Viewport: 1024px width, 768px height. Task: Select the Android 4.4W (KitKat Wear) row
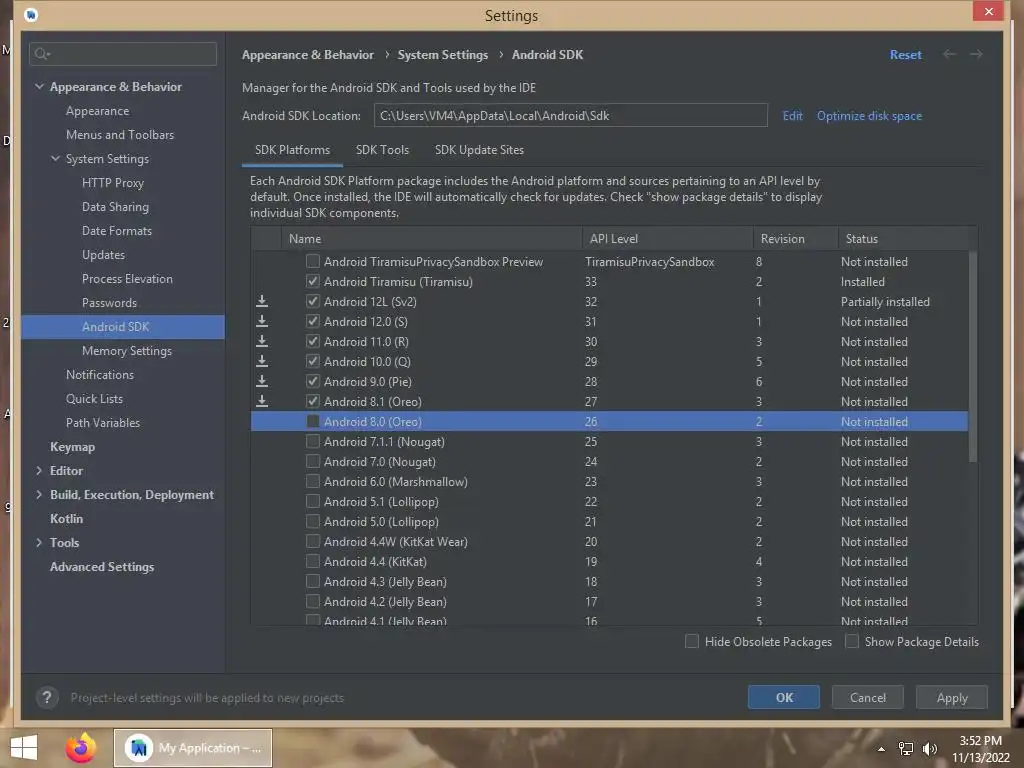(x=609, y=541)
